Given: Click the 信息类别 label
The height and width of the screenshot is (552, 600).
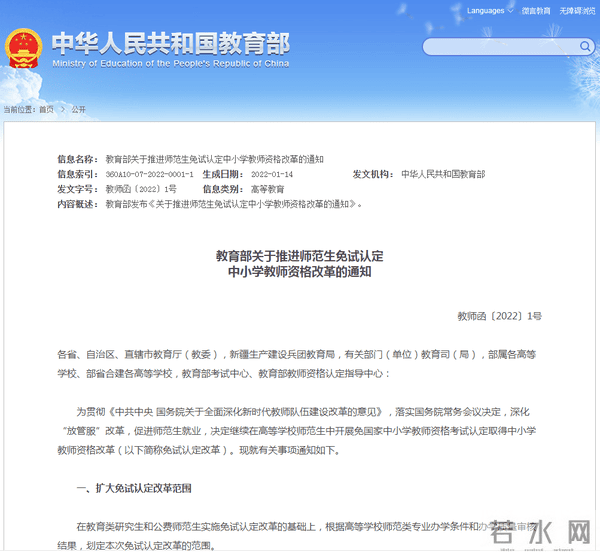Looking at the screenshot, I should [x=223, y=189].
